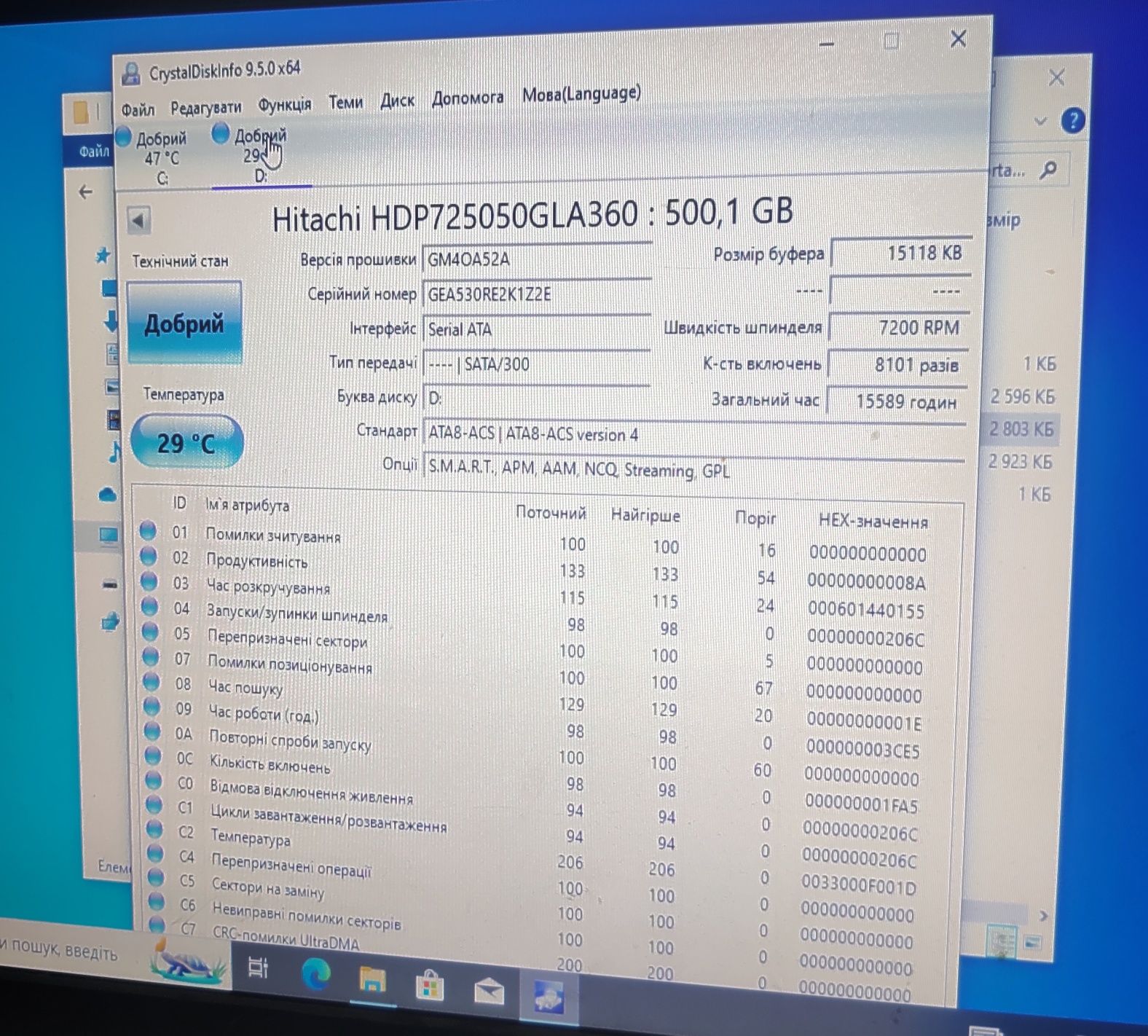1148x1036 pixels.
Task: Click status dot for Продуктивність row
Action: [x=149, y=555]
